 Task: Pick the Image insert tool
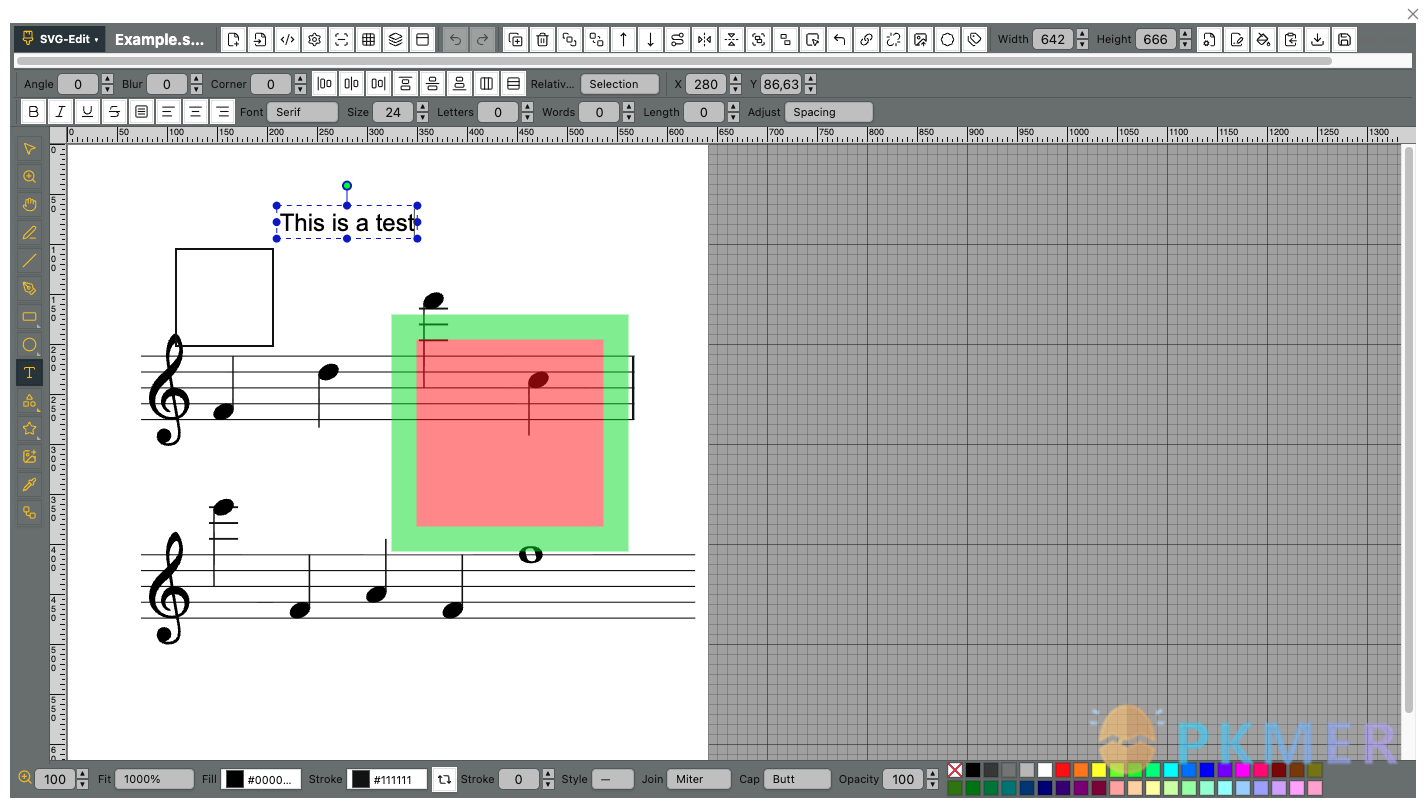29,457
